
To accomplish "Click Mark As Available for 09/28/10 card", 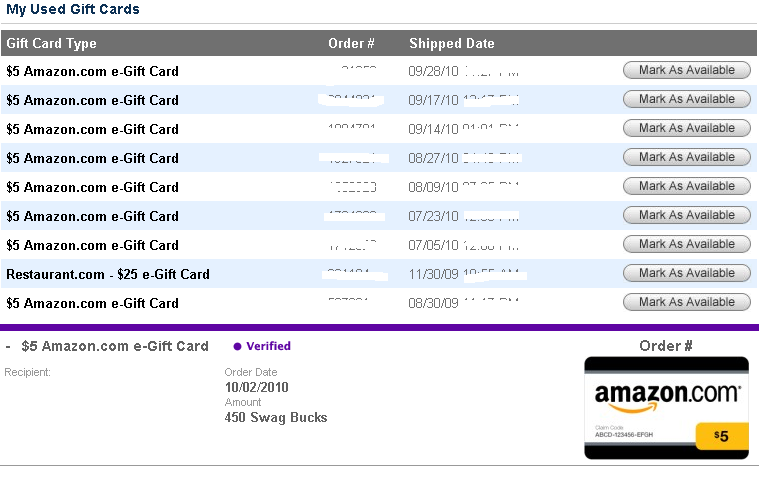I will click(x=686, y=70).
